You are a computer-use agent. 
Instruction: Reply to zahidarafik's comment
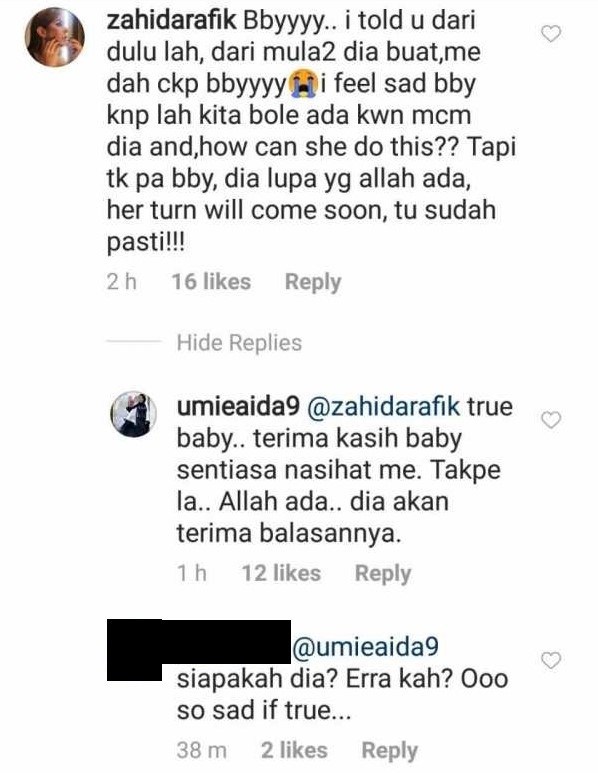(x=313, y=283)
